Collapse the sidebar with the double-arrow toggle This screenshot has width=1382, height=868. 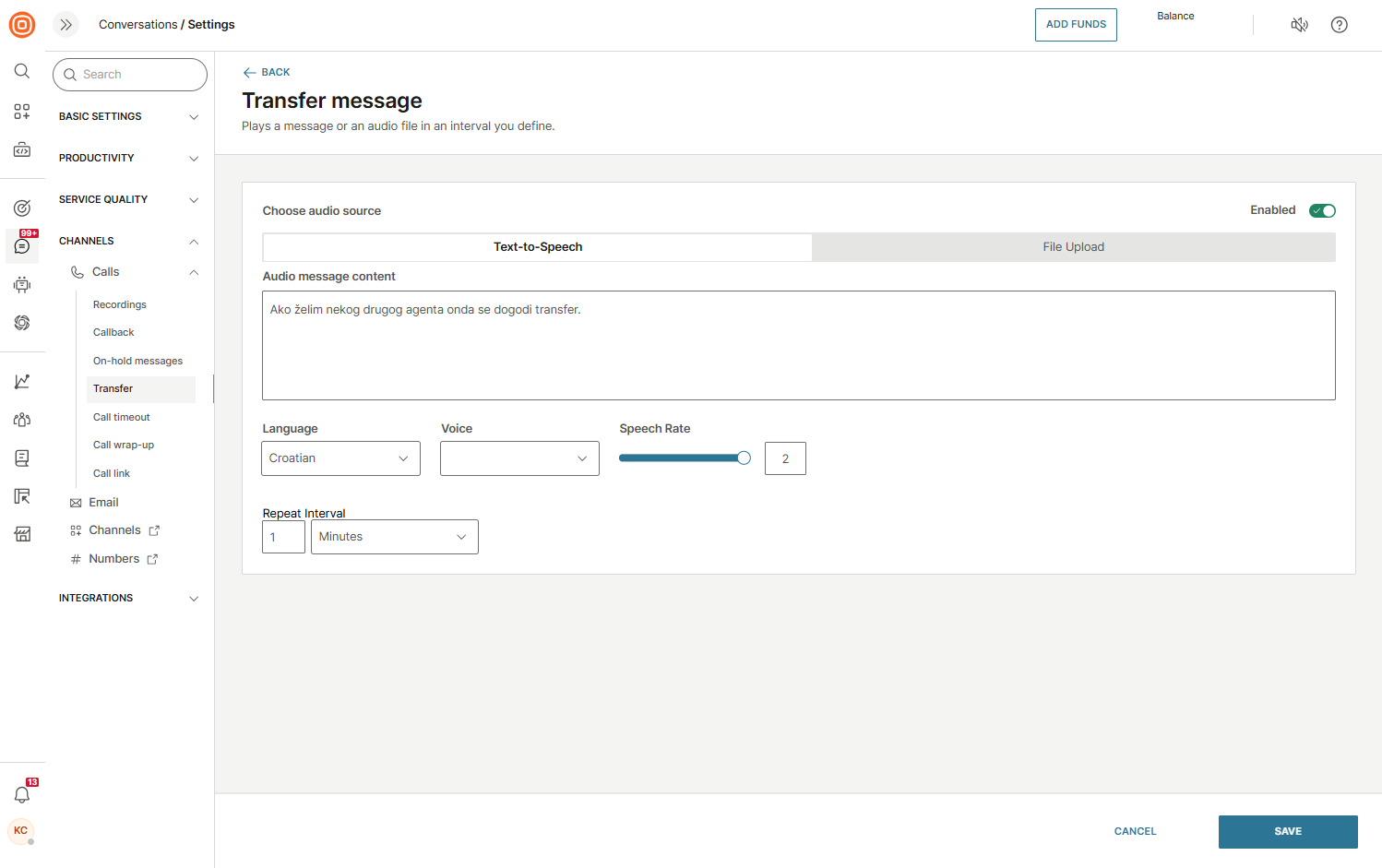point(65,25)
